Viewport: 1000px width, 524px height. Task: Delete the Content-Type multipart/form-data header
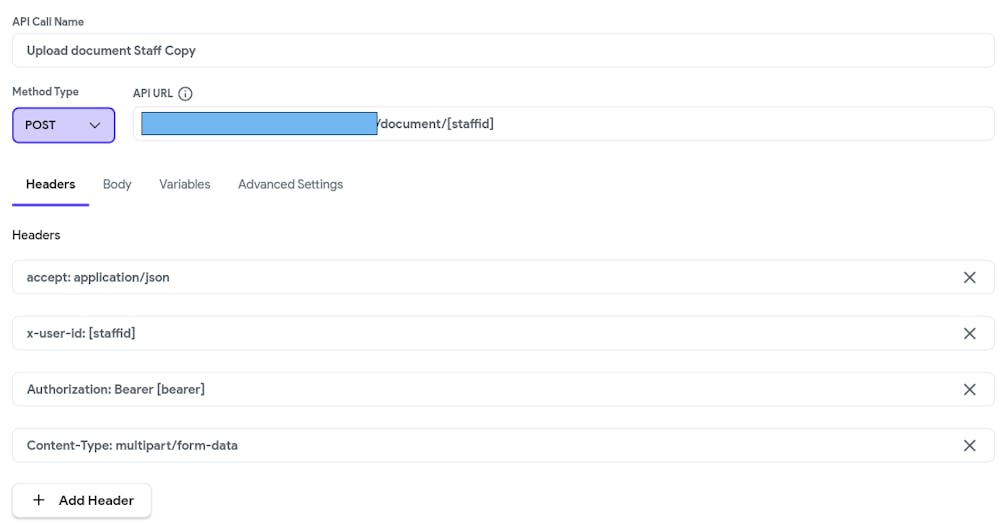click(x=969, y=446)
